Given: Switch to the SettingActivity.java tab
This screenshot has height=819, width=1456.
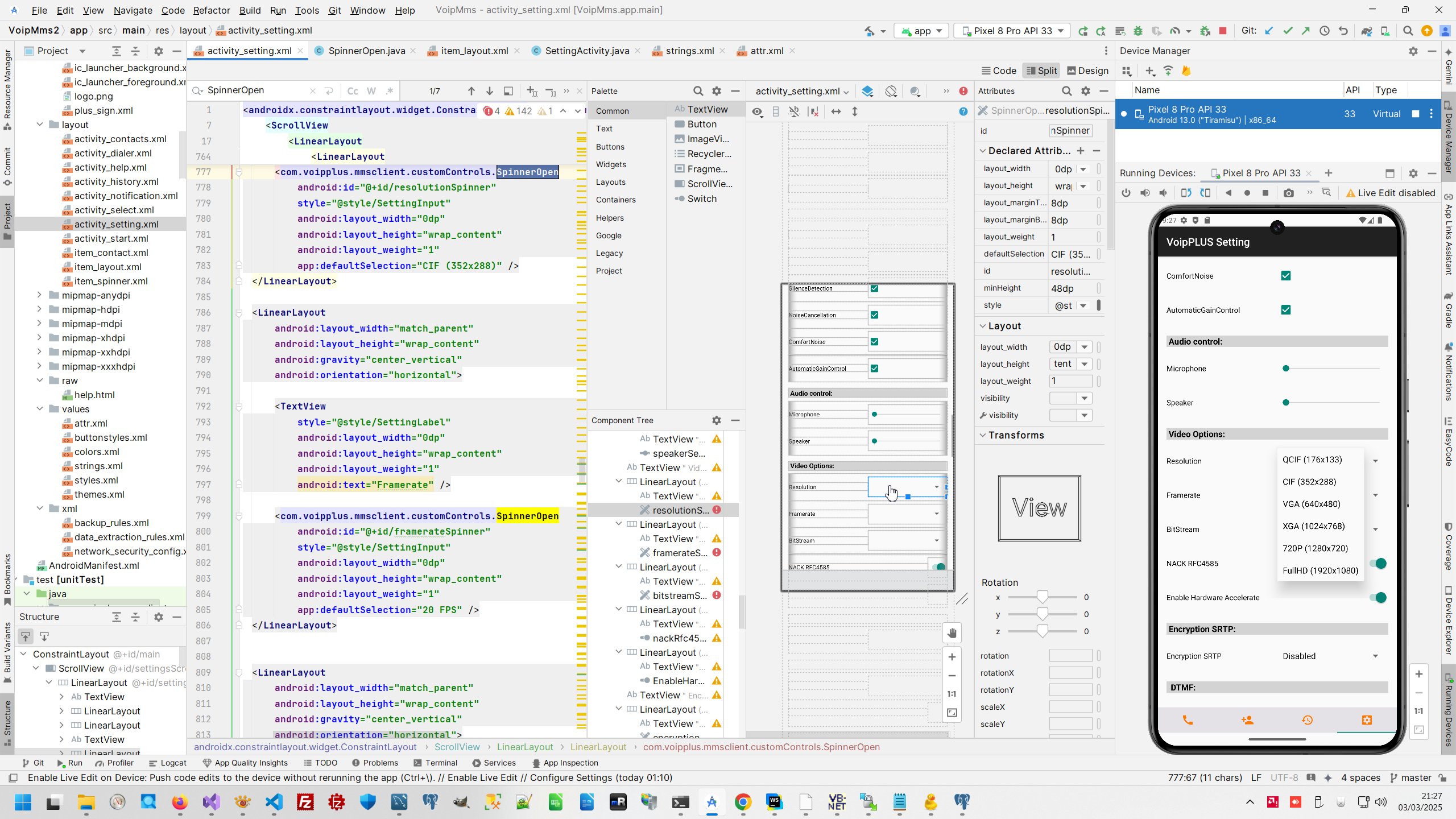Looking at the screenshot, I should pyautogui.click(x=586, y=51).
